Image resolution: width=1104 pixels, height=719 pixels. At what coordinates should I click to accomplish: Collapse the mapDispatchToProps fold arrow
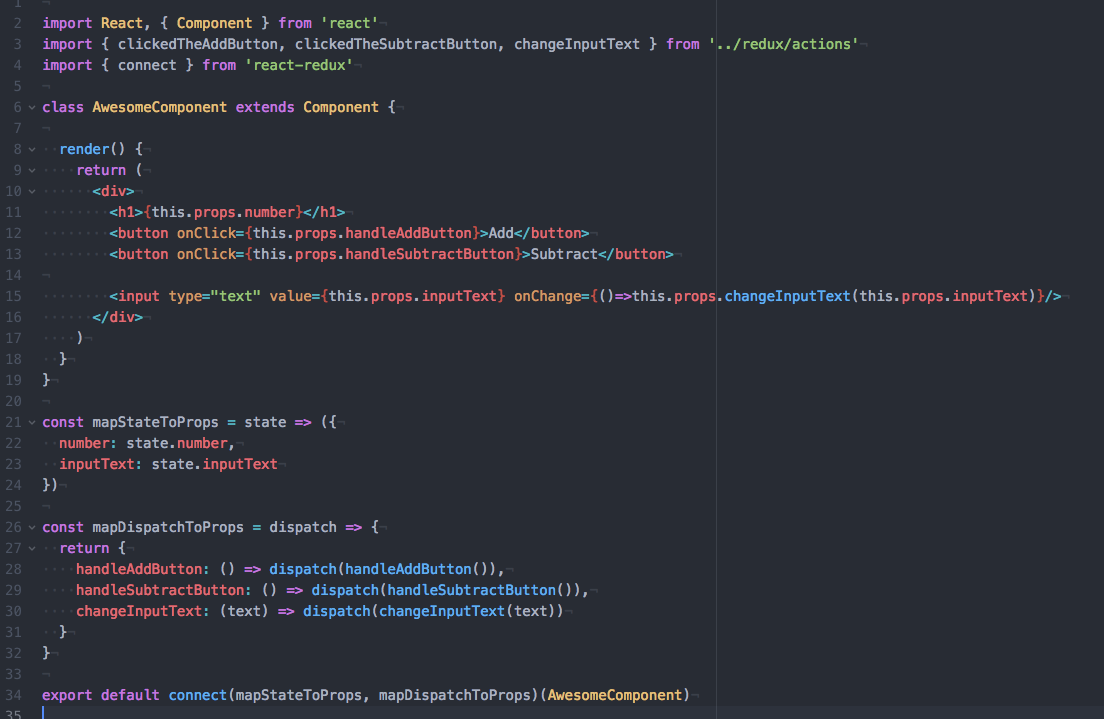point(30,527)
